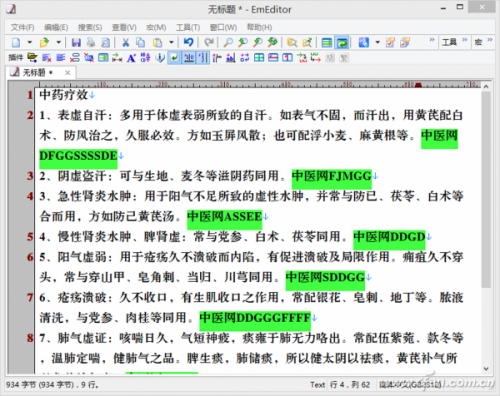Open the 窗口(W) menu
The width and height of the screenshot is (500, 396).
[223, 27]
